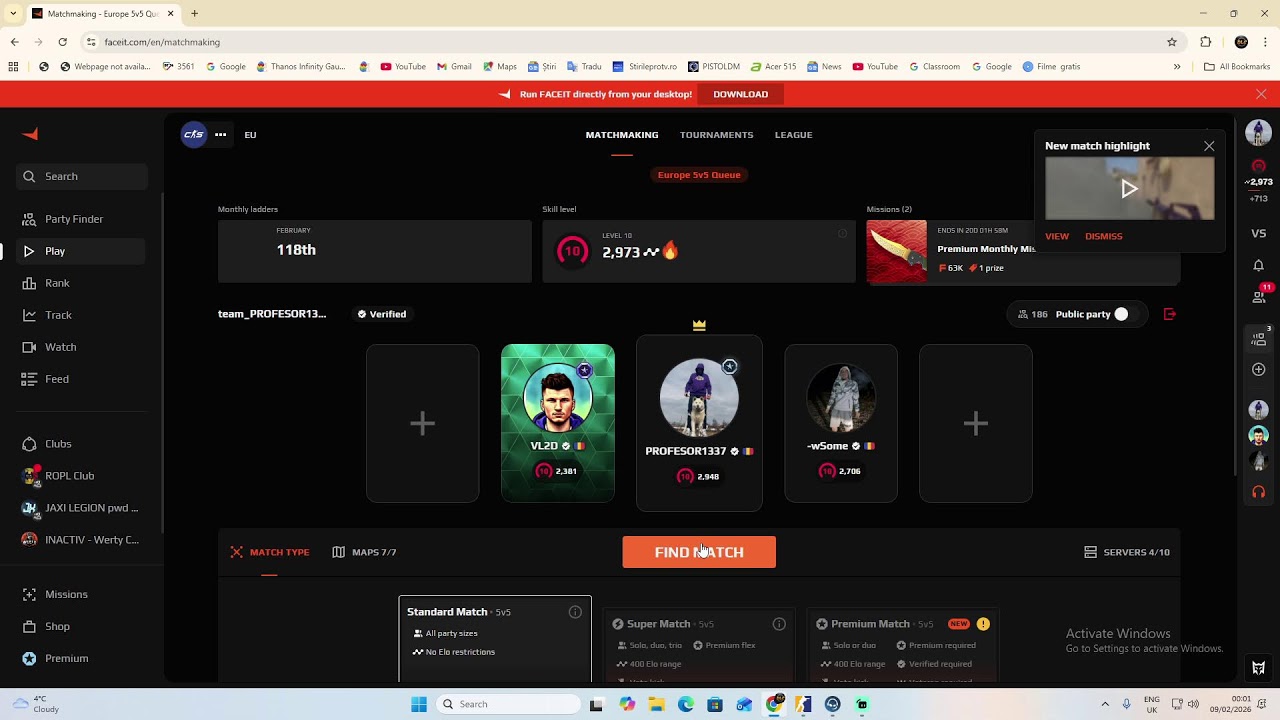This screenshot has width=1280, height=720.
Task: Open the All Bookmarks folder
Action: pyautogui.click(x=1237, y=67)
